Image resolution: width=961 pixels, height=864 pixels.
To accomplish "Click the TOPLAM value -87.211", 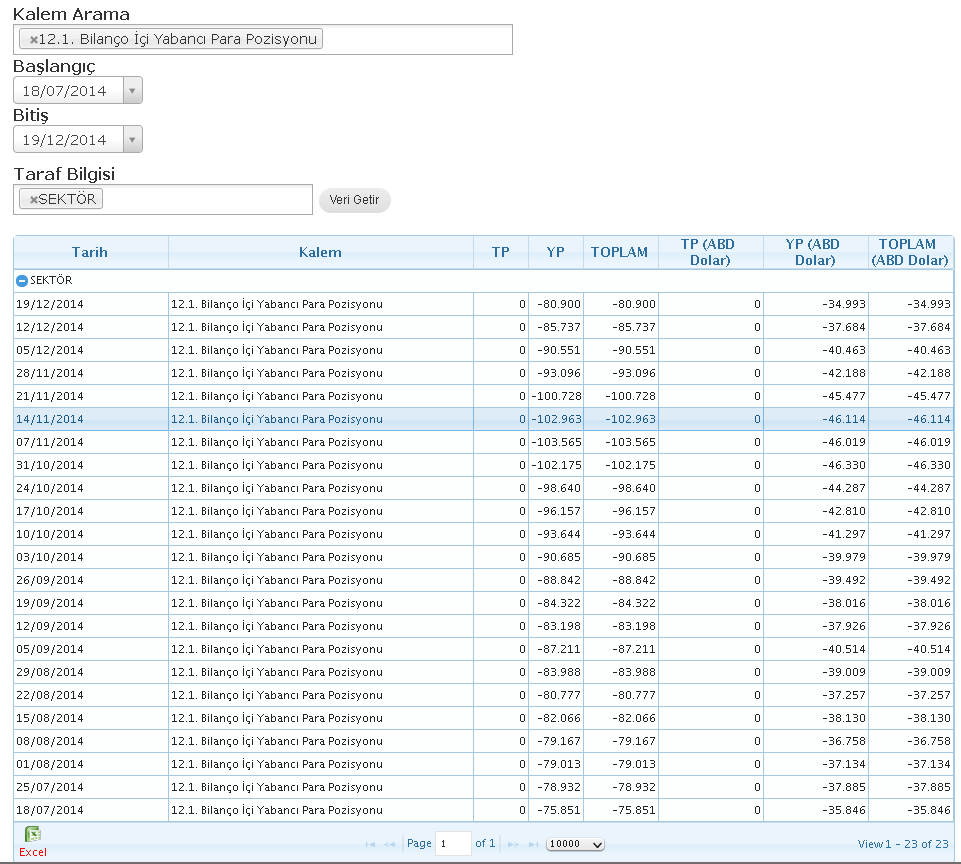I will click(634, 649).
